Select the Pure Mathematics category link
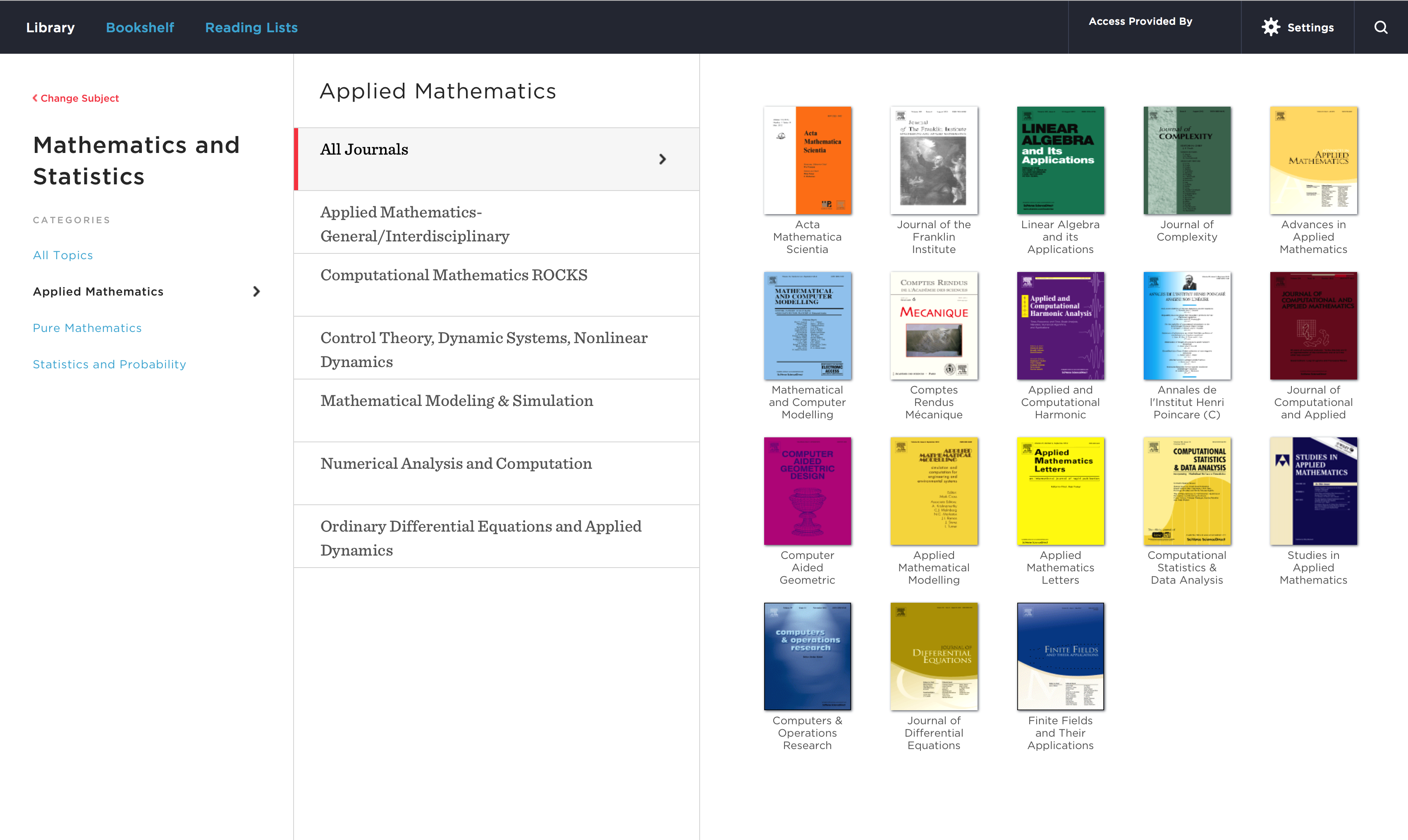Viewport: 1408px width, 840px height. pos(87,328)
